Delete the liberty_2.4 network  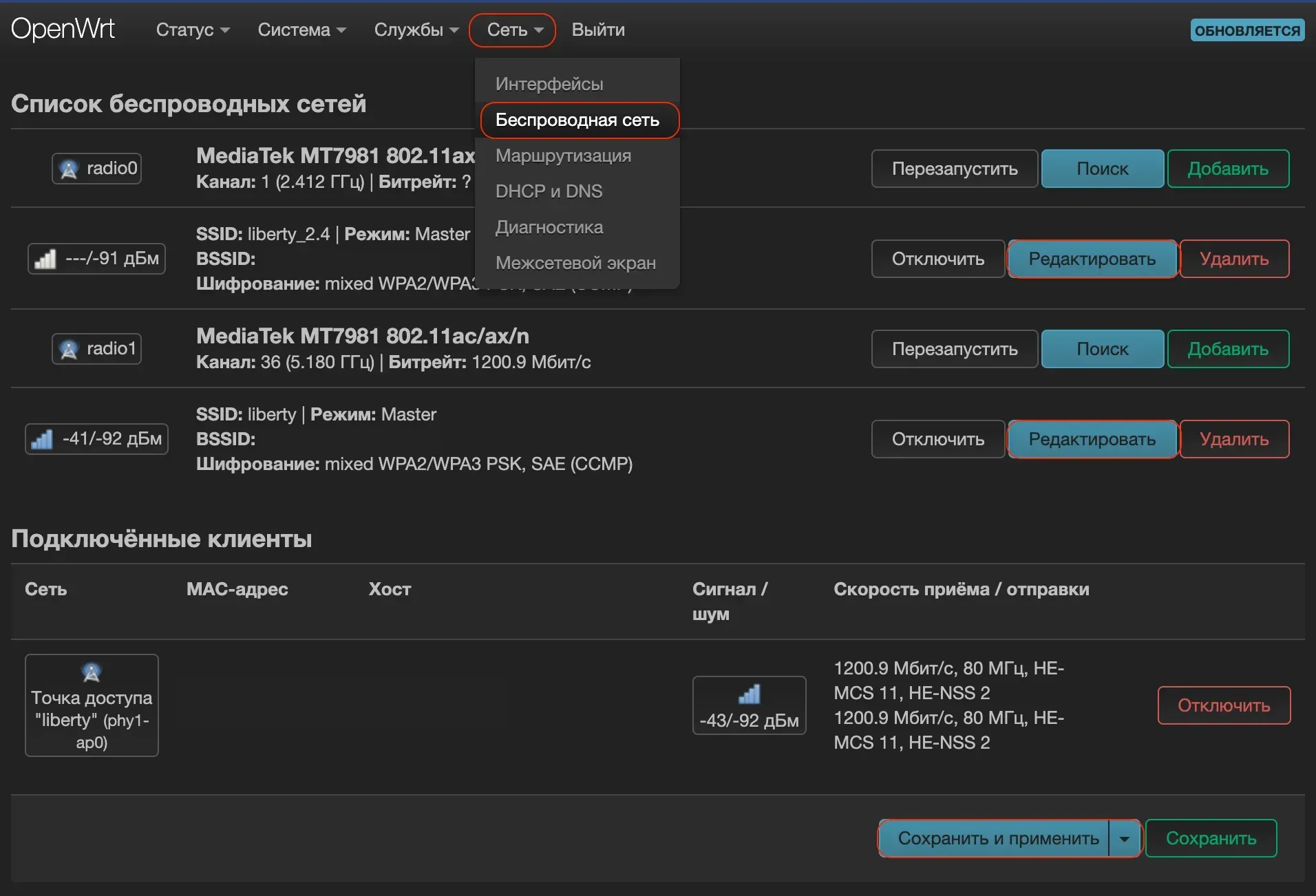[x=1235, y=259]
